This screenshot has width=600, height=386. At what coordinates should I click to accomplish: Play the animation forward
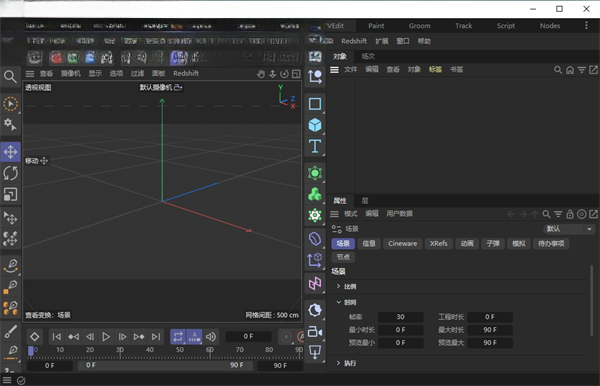point(106,337)
